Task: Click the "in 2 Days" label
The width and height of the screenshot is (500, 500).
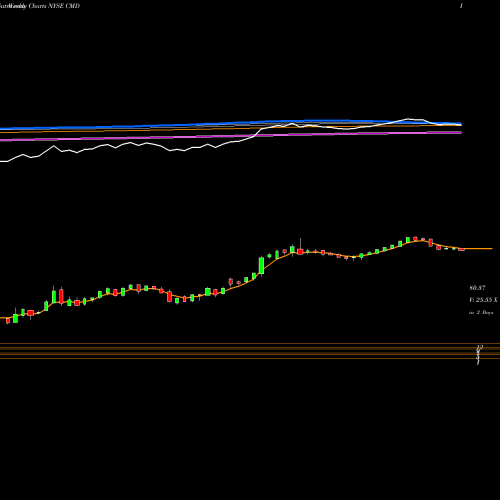Action: coord(481,313)
